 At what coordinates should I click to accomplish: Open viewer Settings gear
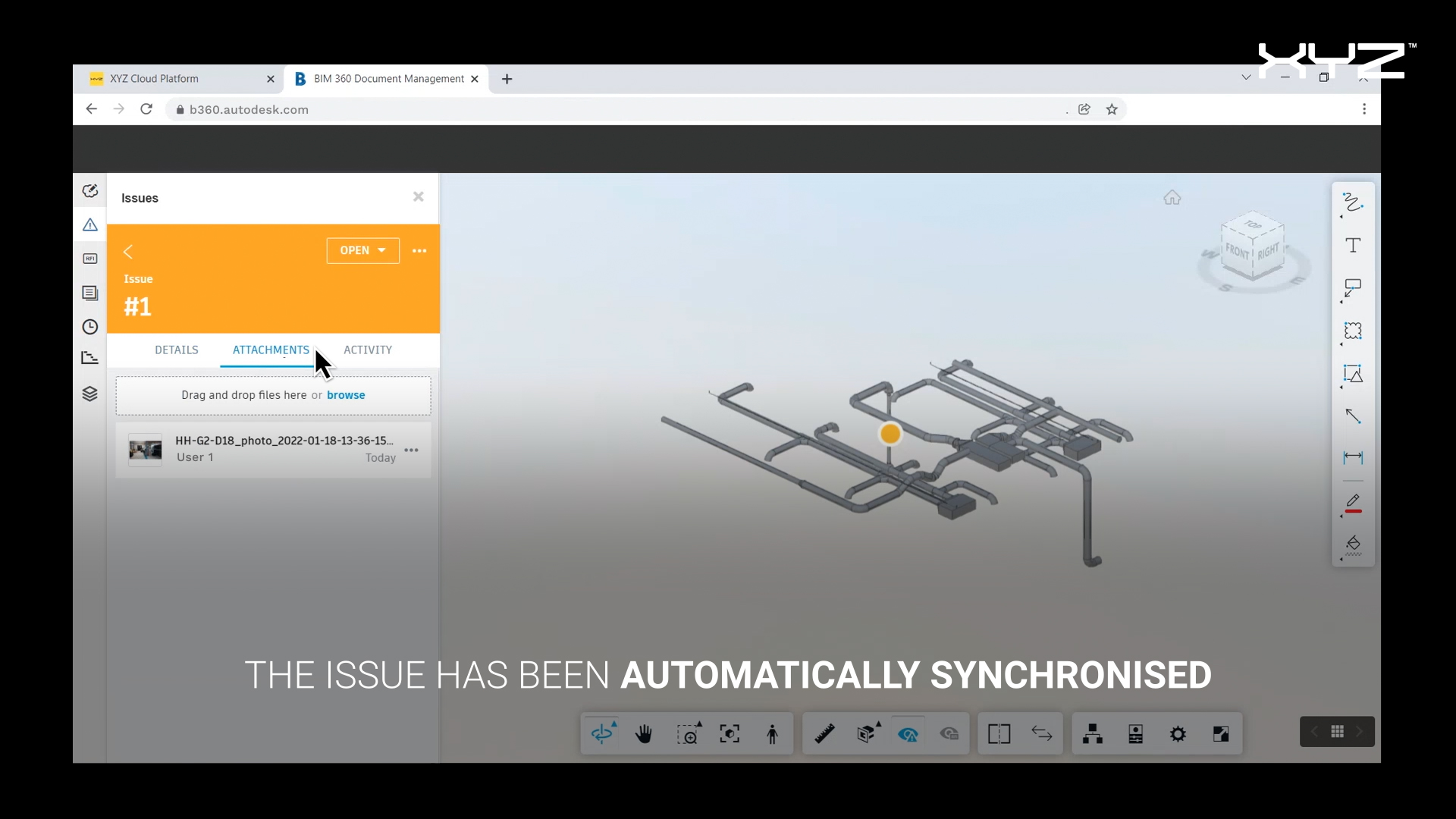pos(1178,733)
